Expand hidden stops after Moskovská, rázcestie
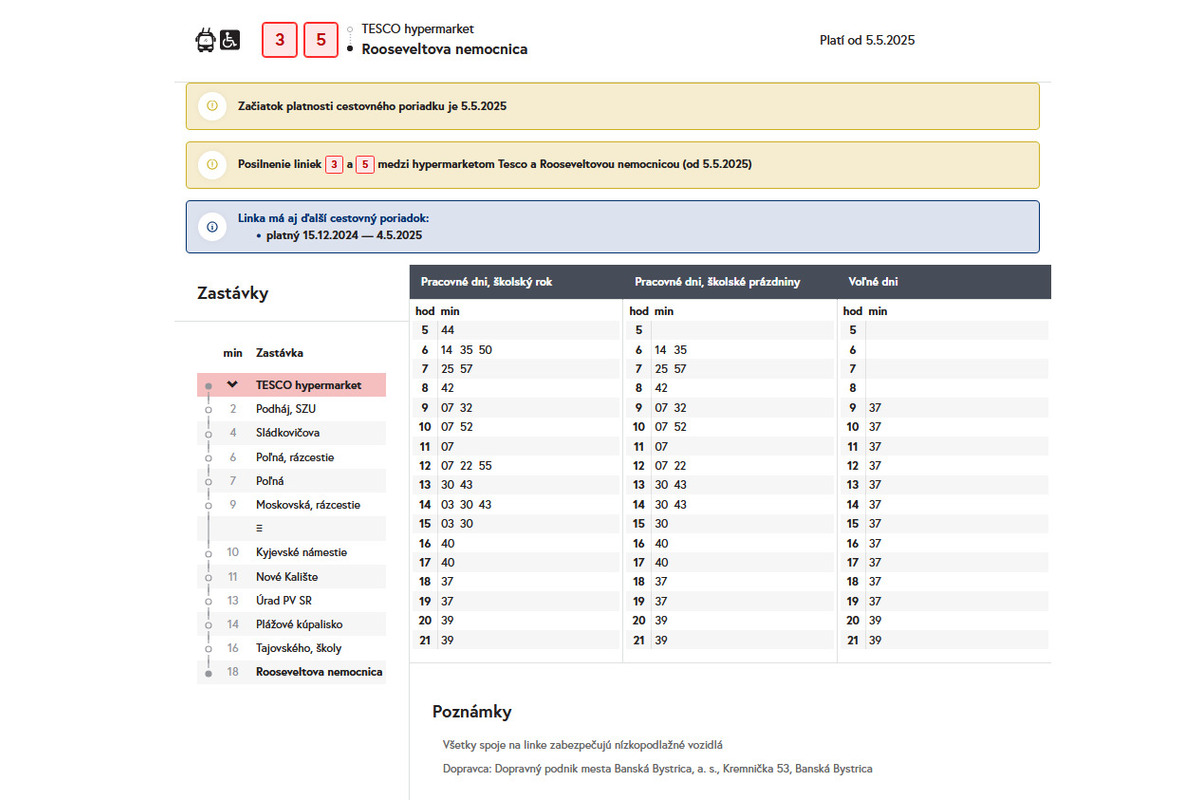 click(x=260, y=528)
